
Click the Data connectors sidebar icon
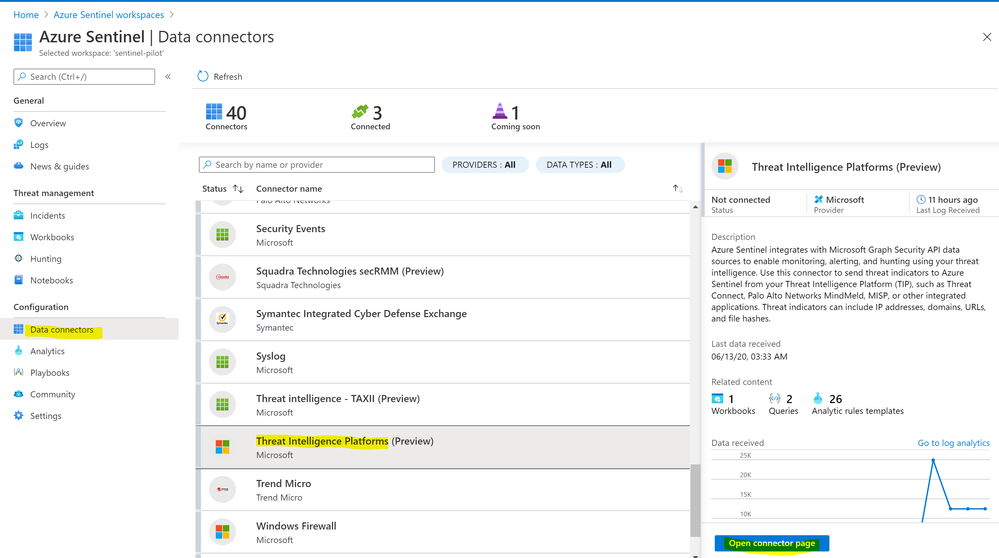[18, 329]
